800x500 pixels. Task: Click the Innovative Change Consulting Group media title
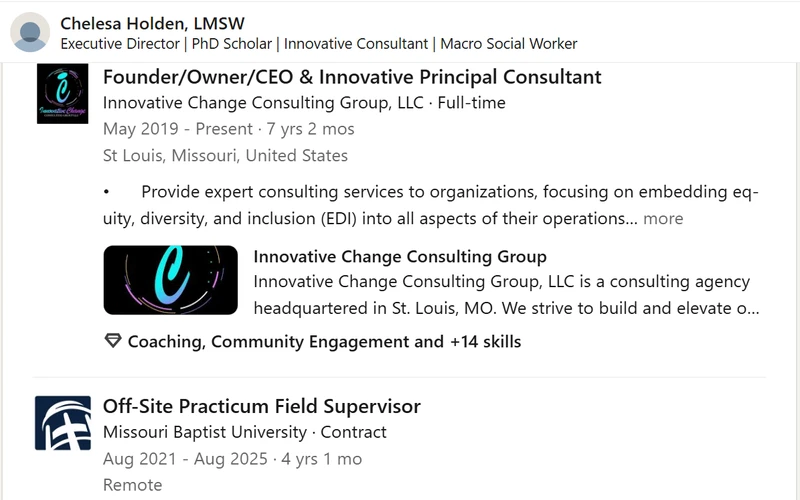pos(400,256)
